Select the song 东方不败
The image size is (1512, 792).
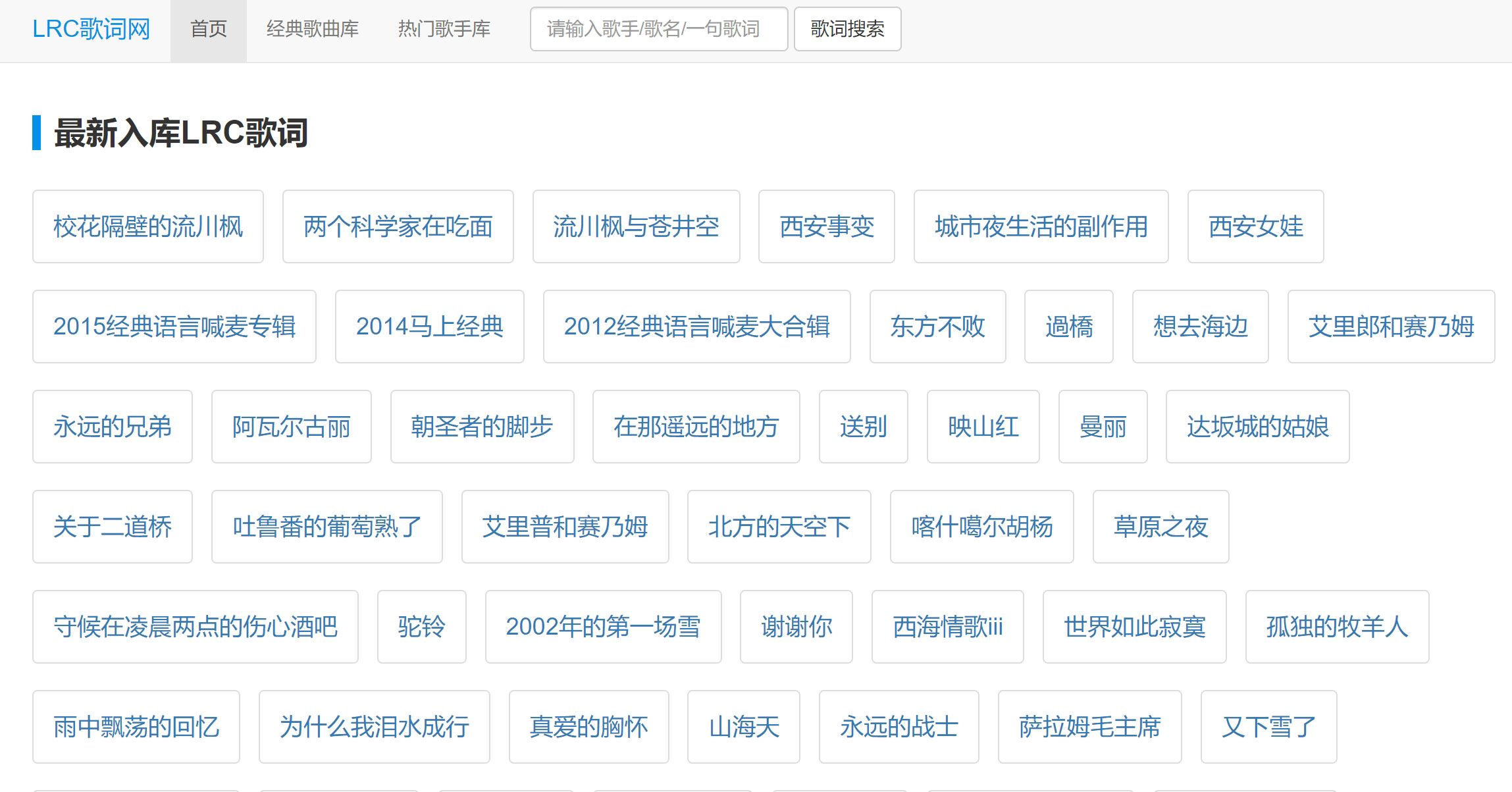[937, 327]
